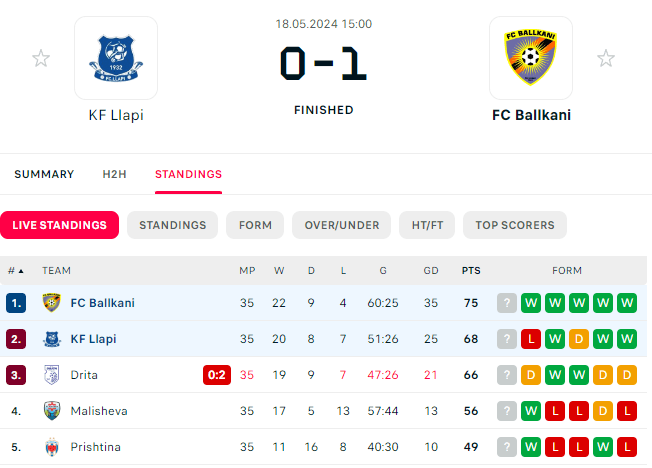Open the FC Ballkani crest in match header
Screen dimensions: 652x468
coord(531,58)
